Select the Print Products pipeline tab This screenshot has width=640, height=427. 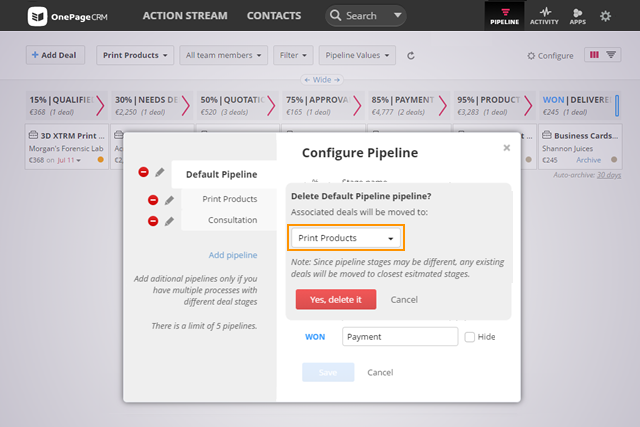click(229, 199)
